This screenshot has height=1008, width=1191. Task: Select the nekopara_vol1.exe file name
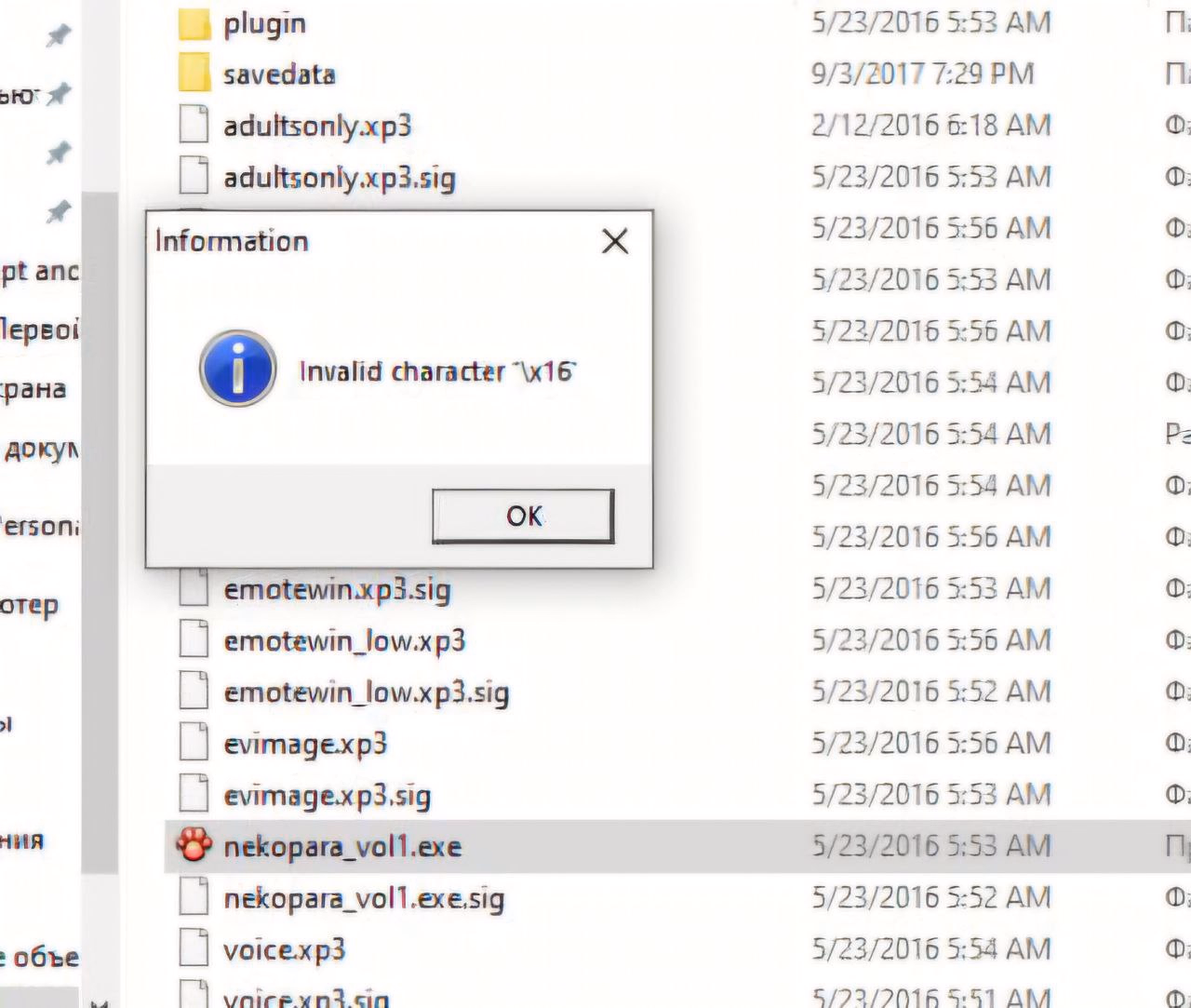pyautogui.click(x=342, y=847)
